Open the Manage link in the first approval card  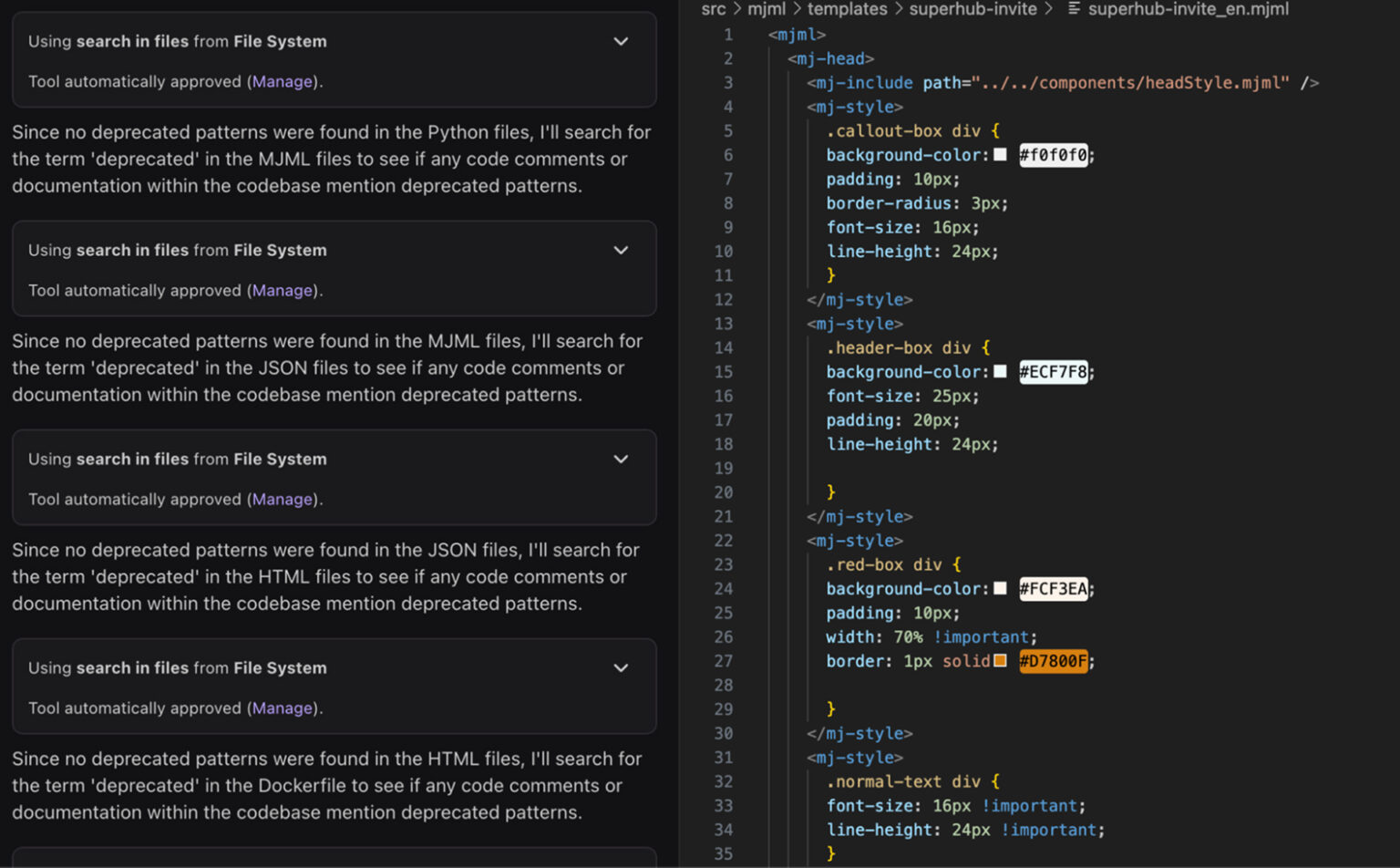point(282,81)
